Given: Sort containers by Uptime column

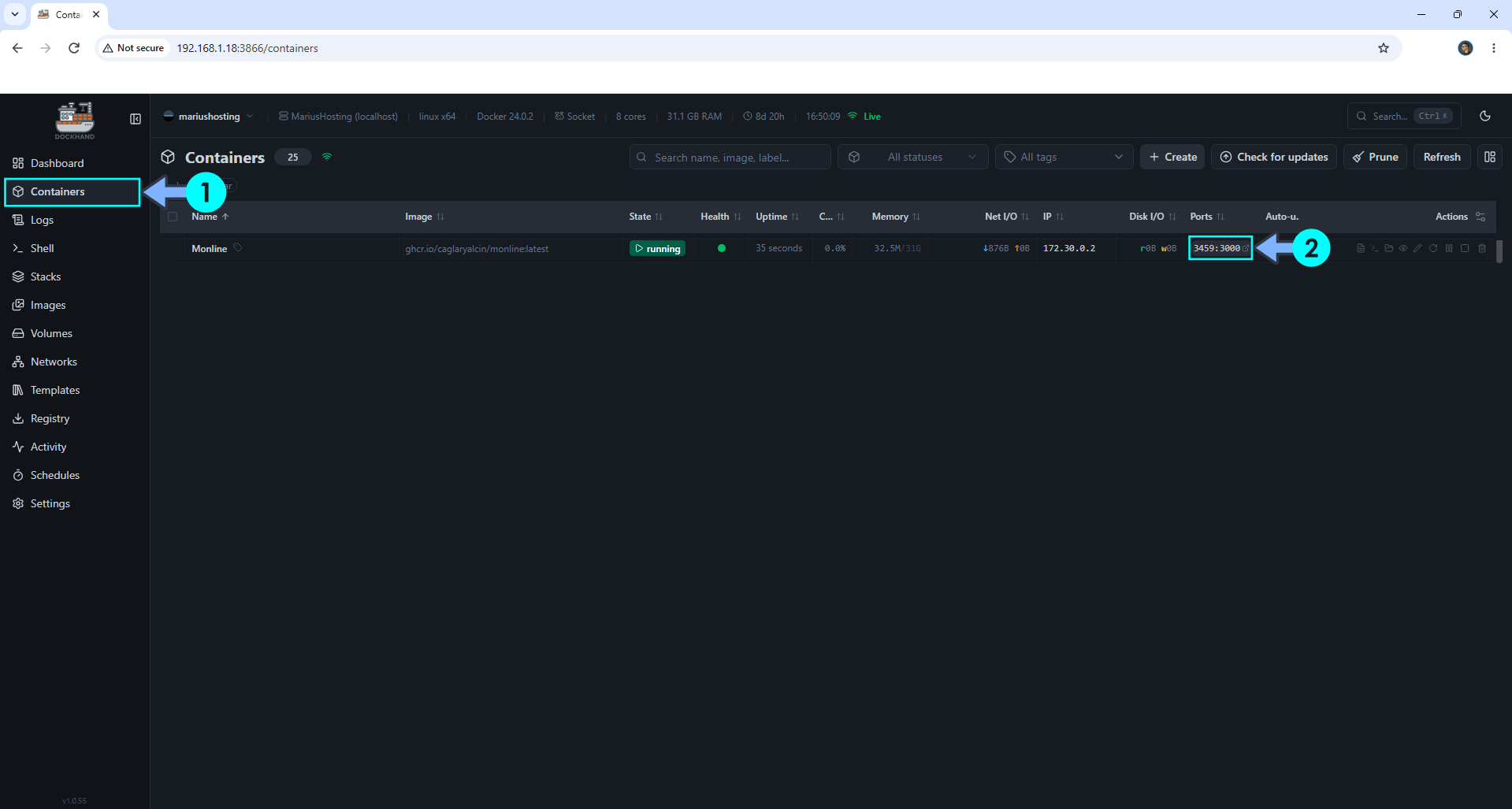Looking at the screenshot, I should click(x=777, y=217).
